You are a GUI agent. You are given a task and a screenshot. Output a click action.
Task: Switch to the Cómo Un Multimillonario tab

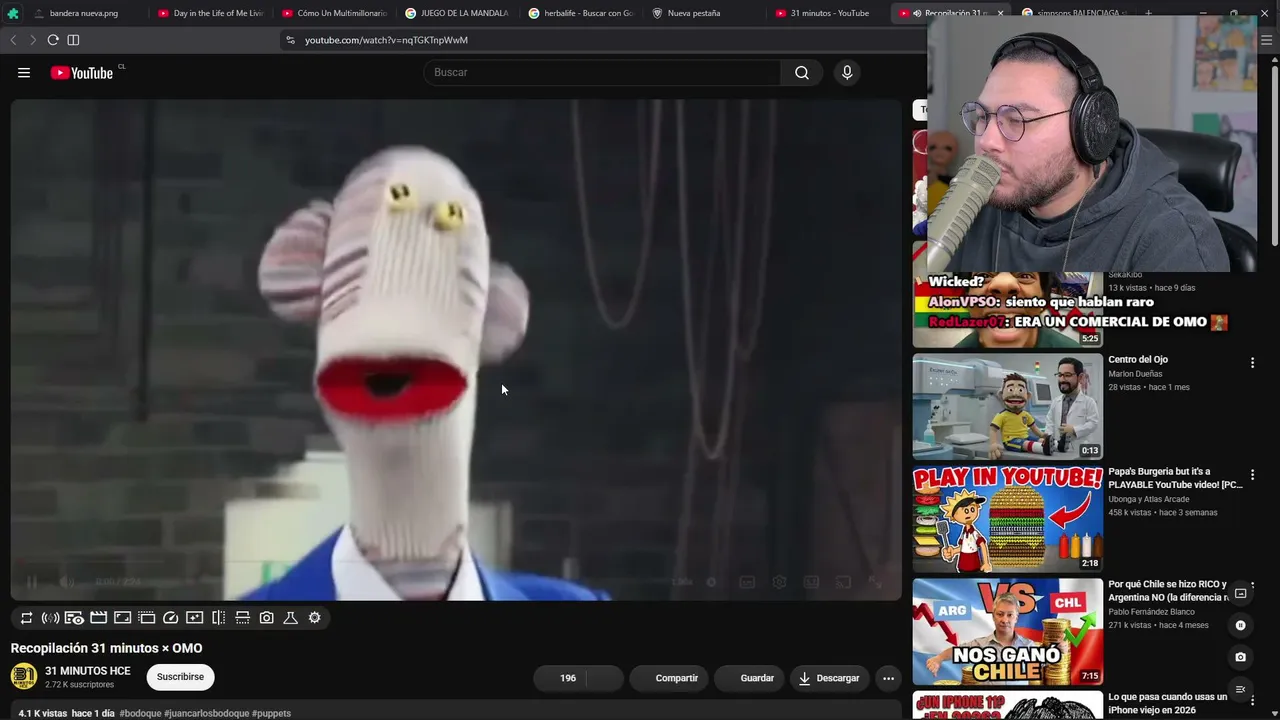(x=334, y=13)
